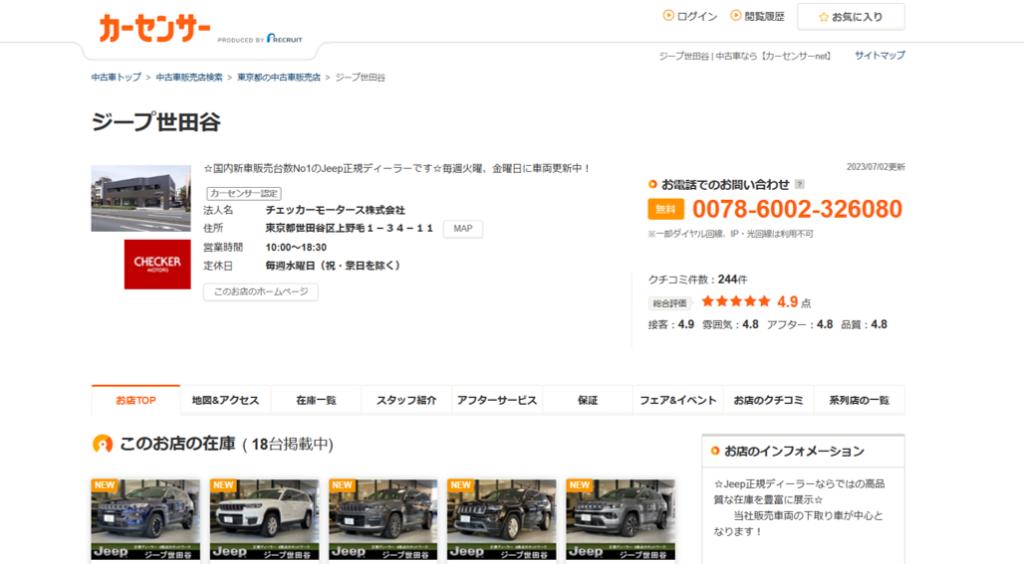Click the first NEW Jeep inventory thumbnail
The image size is (1024, 564).
point(145,518)
